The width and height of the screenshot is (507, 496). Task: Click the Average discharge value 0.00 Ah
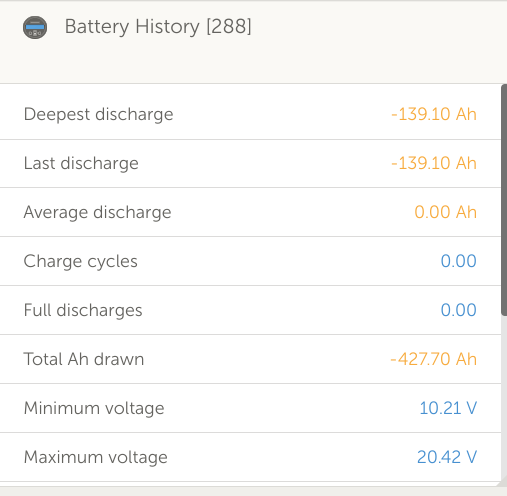(x=445, y=212)
